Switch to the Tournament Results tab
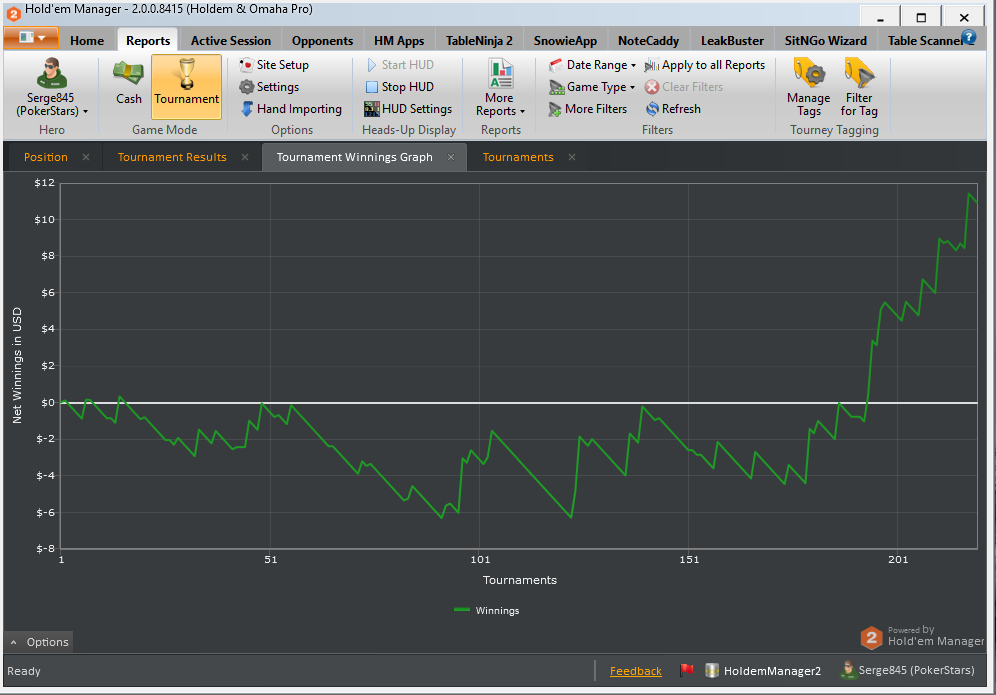This screenshot has height=695, width=996. [x=172, y=157]
